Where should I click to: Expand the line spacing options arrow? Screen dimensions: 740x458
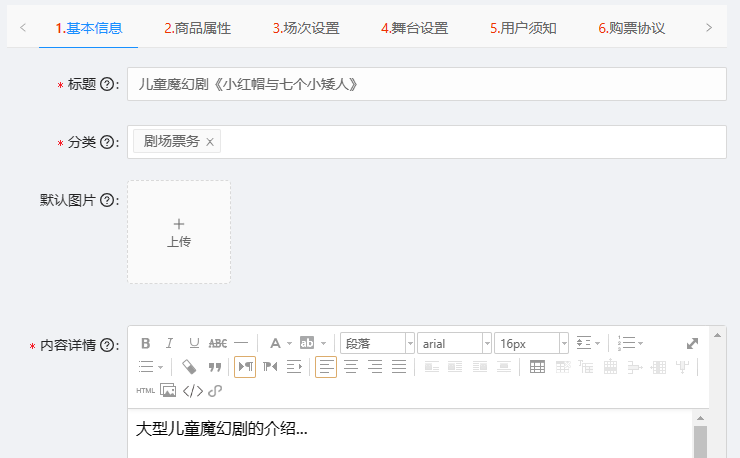click(597, 343)
